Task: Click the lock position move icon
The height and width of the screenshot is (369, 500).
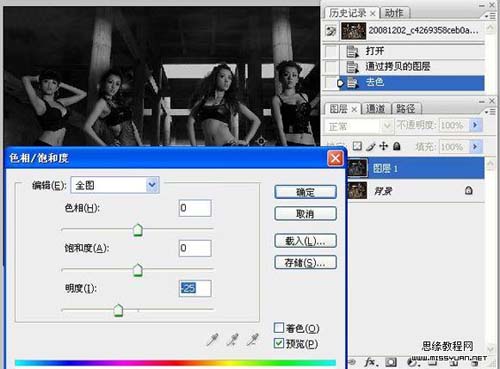Action: [384, 146]
